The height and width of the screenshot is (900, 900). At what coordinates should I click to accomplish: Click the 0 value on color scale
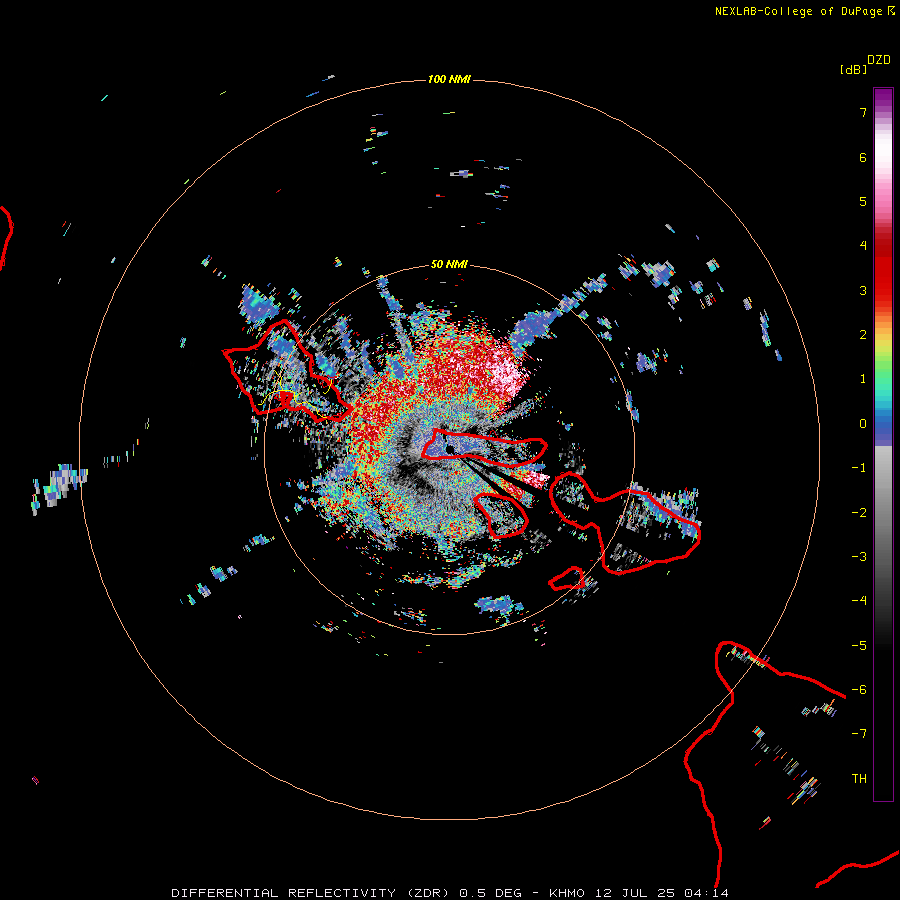[x=863, y=424]
